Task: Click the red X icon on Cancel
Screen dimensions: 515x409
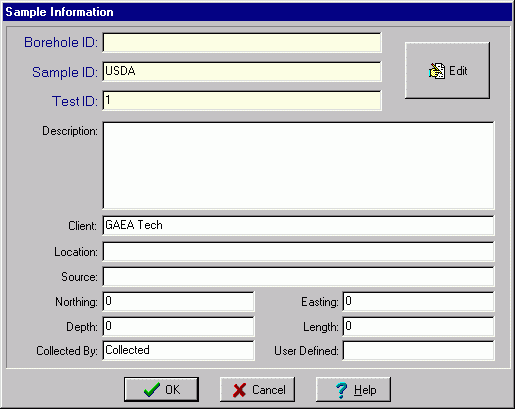Action: pos(240,390)
